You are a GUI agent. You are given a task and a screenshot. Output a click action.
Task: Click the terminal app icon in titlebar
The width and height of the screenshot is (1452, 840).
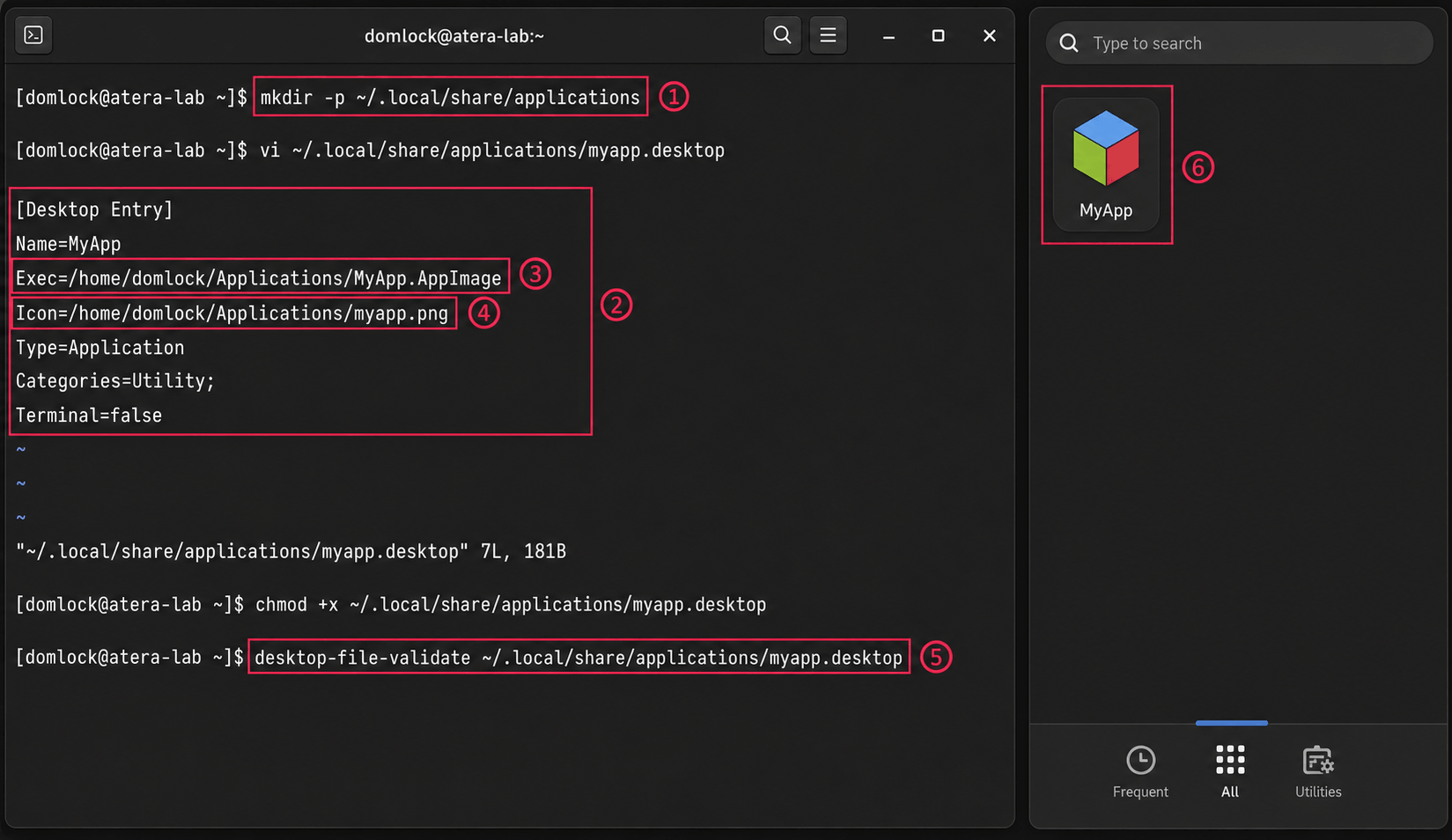[x=33, y=35]
